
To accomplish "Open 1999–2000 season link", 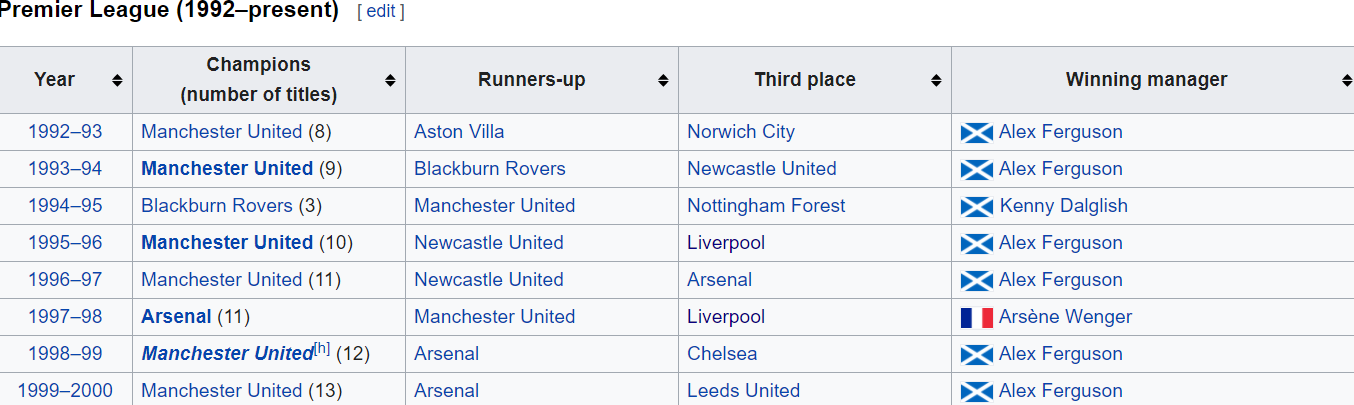I will pyautogui.click(x=65, y=391).
